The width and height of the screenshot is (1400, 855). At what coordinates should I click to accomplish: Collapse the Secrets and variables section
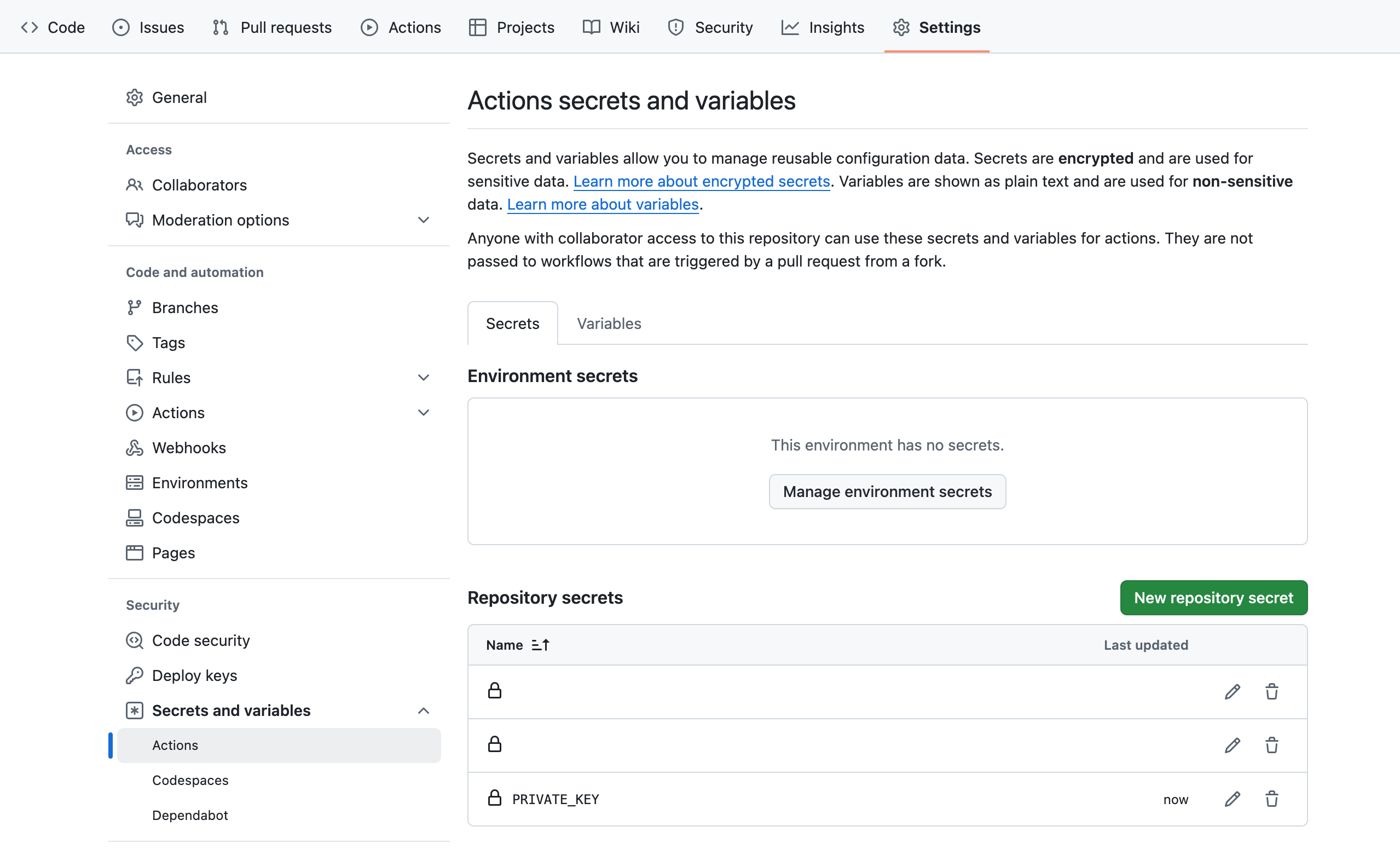(423, 710)
